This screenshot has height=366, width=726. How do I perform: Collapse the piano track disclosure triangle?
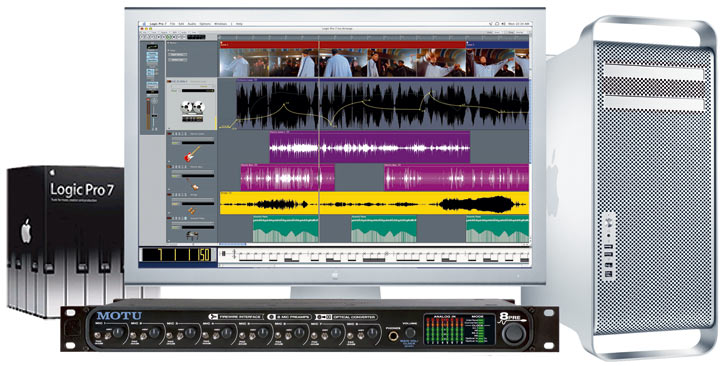pyautogui.click(x=169, y=241)
